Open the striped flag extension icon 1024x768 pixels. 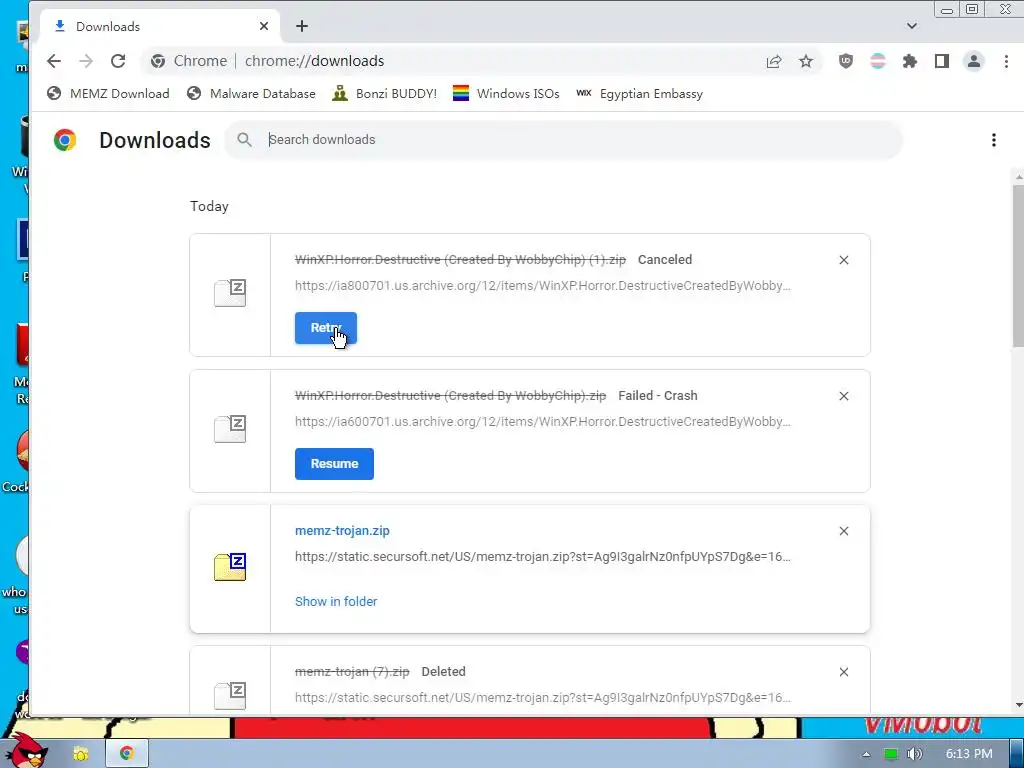click(878, 61)
